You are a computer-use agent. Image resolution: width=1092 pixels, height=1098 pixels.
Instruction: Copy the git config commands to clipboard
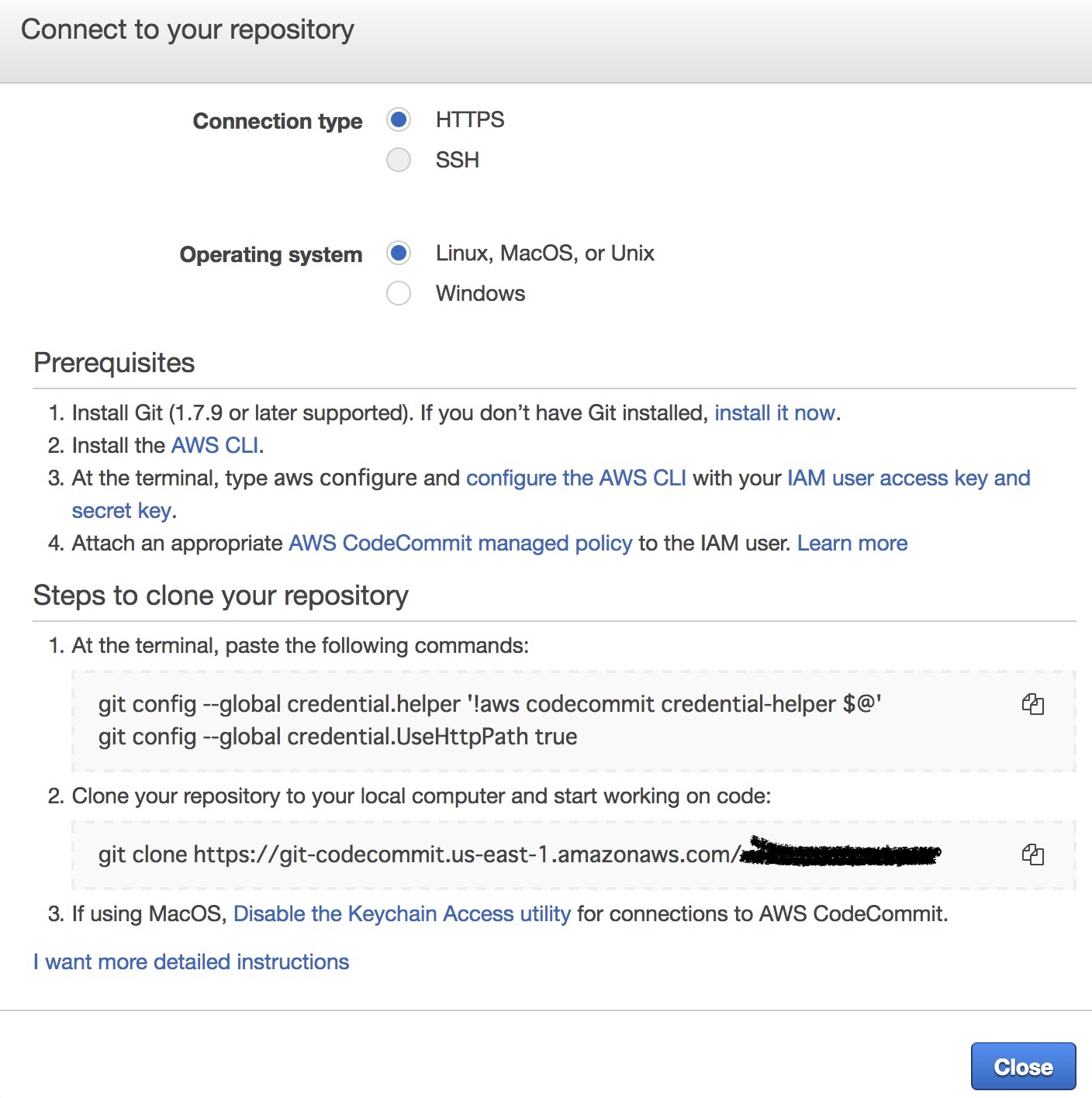pyautogui.click(x=1032, y=704)
